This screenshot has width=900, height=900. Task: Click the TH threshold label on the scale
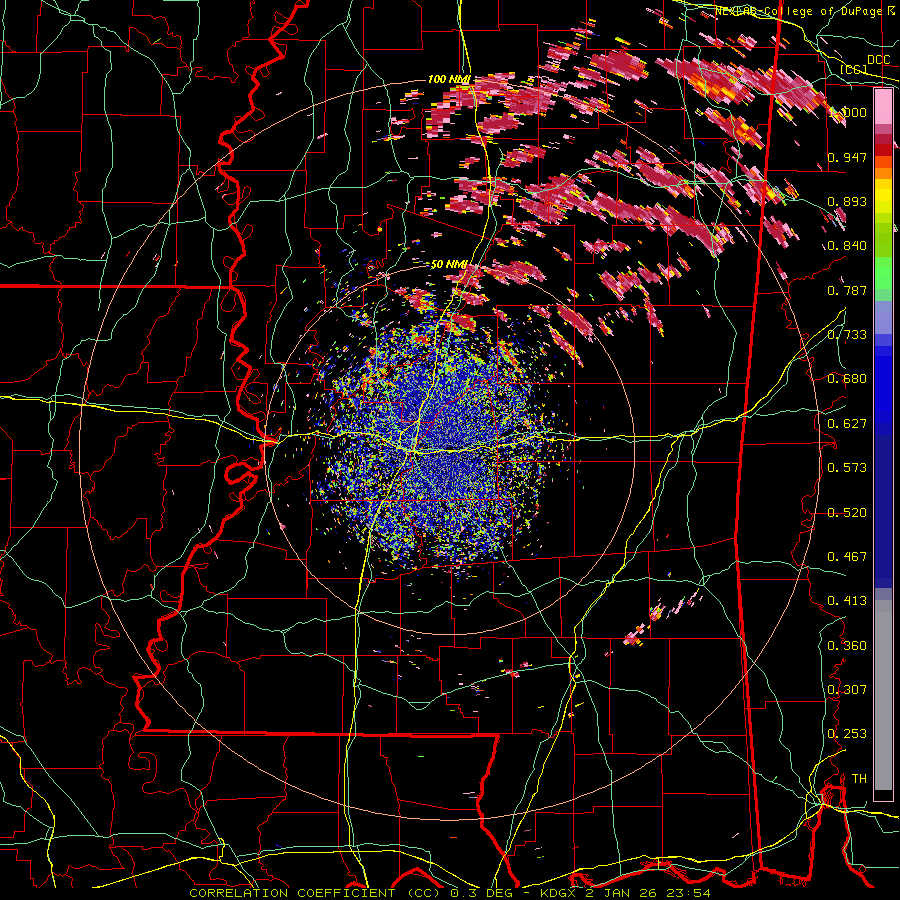(859, 779)
